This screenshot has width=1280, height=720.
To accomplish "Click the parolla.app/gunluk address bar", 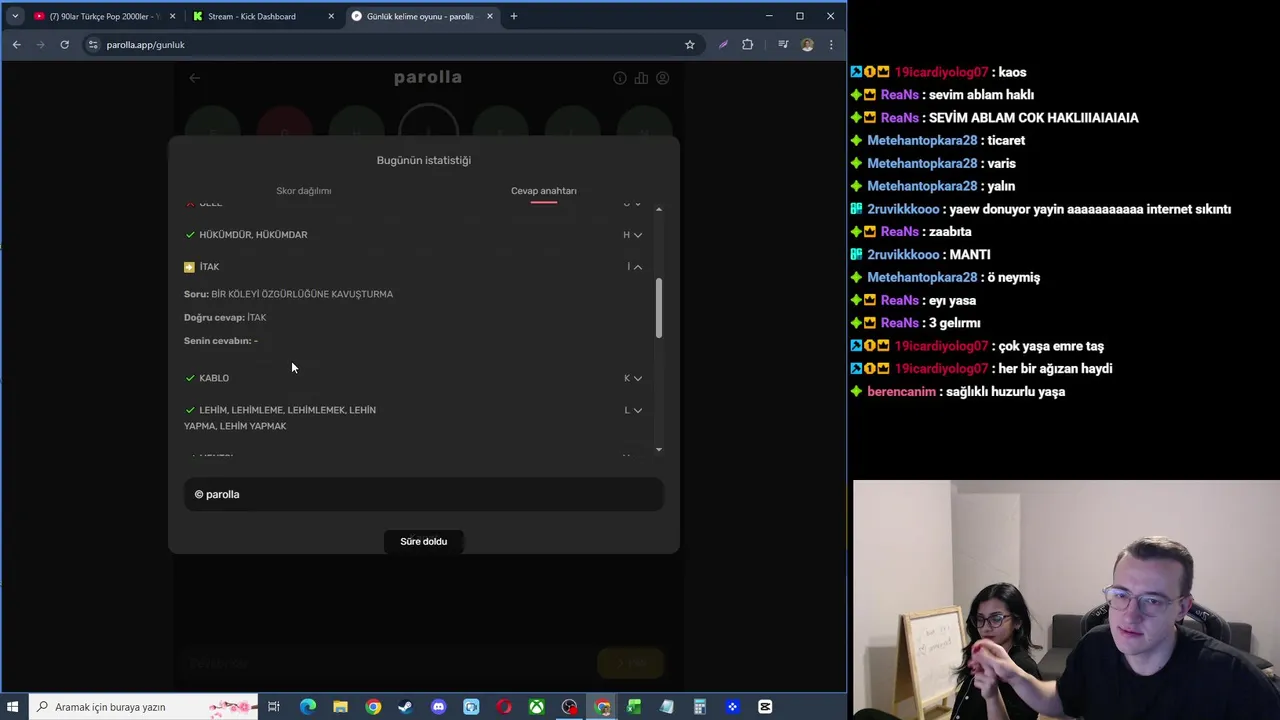I will (x=380, y=44).
